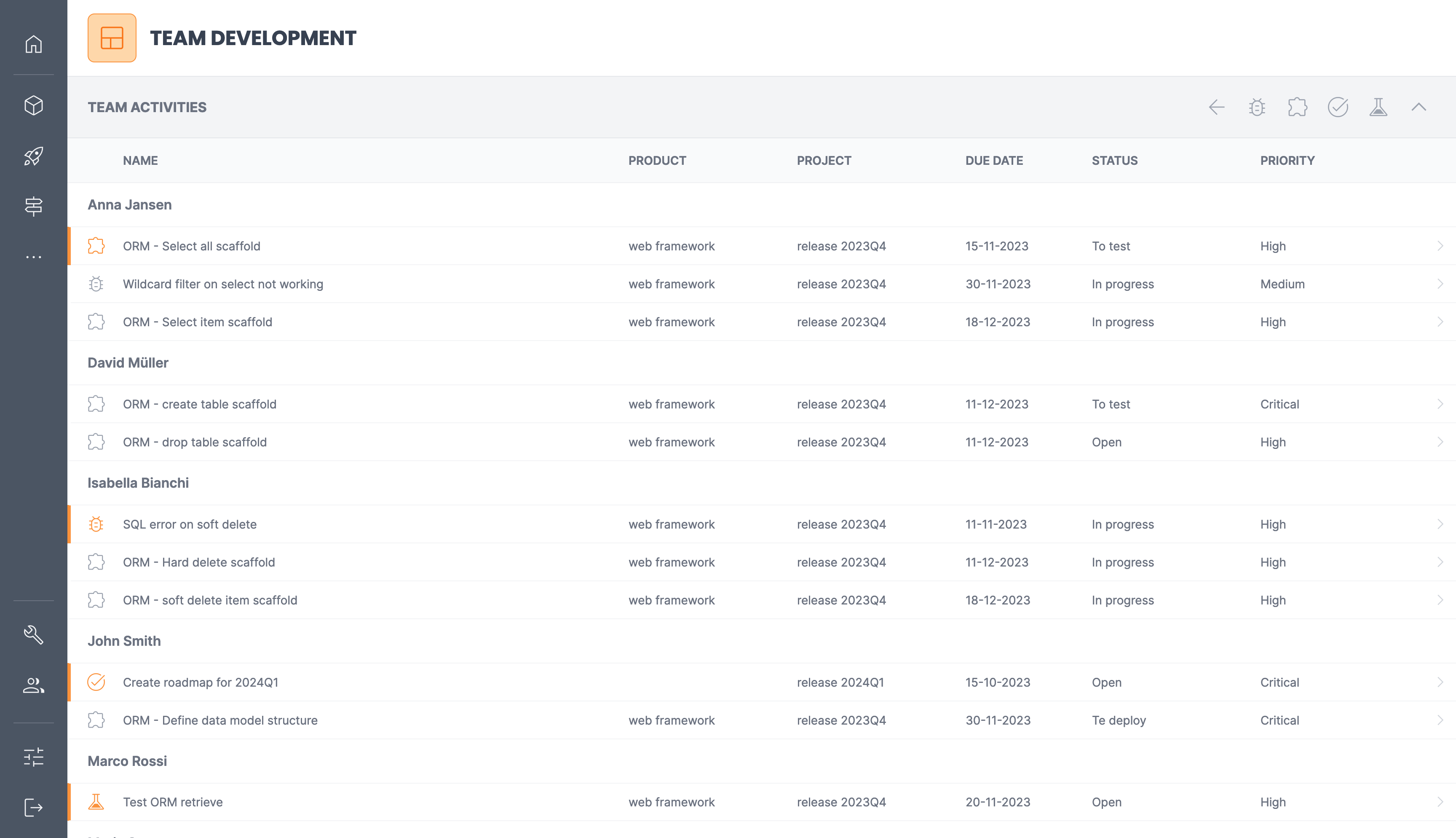Click checkmark icon of Create roadmap for 2024Q1

click(x=96, y=682)
